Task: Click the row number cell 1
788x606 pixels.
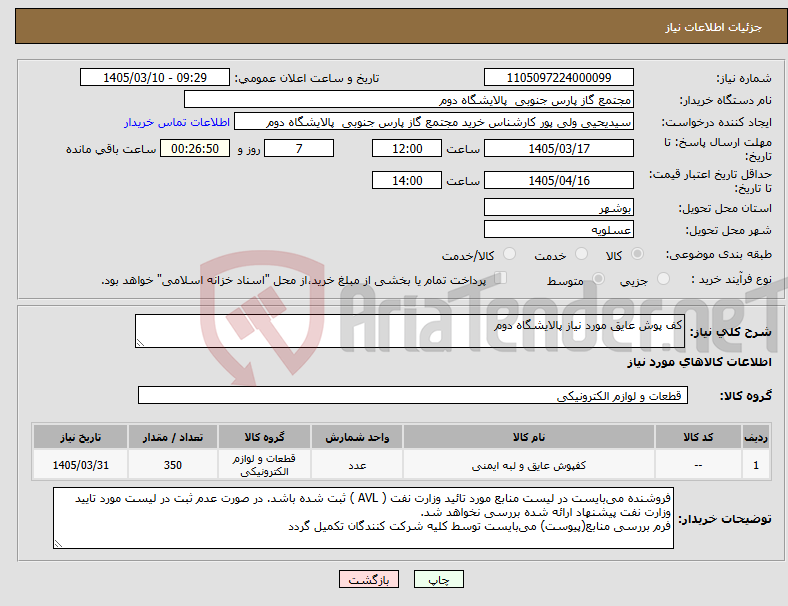Action: coord(755,465)
